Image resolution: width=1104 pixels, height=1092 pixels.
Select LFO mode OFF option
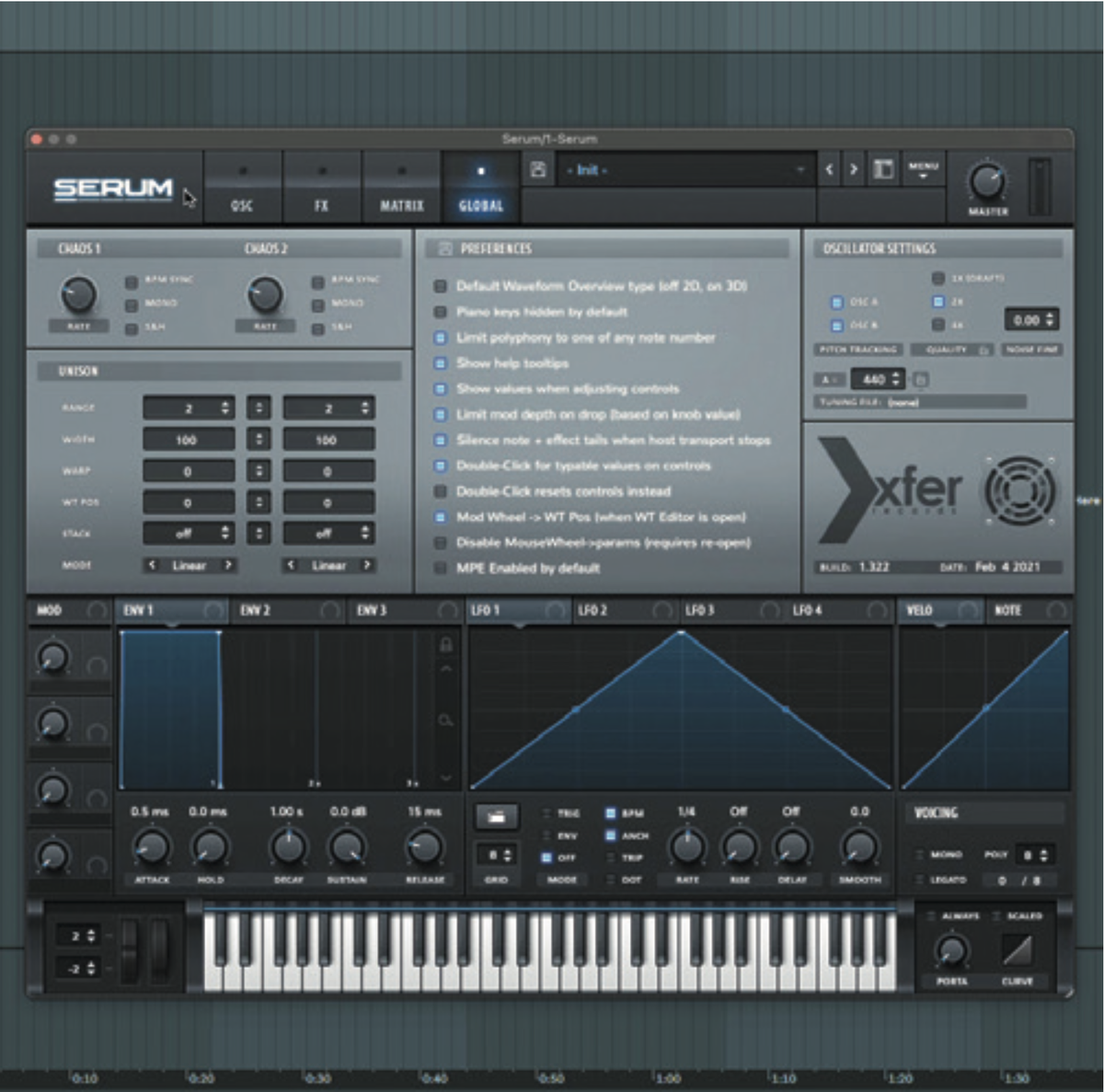pyautogui.click(x=546, y=857)
